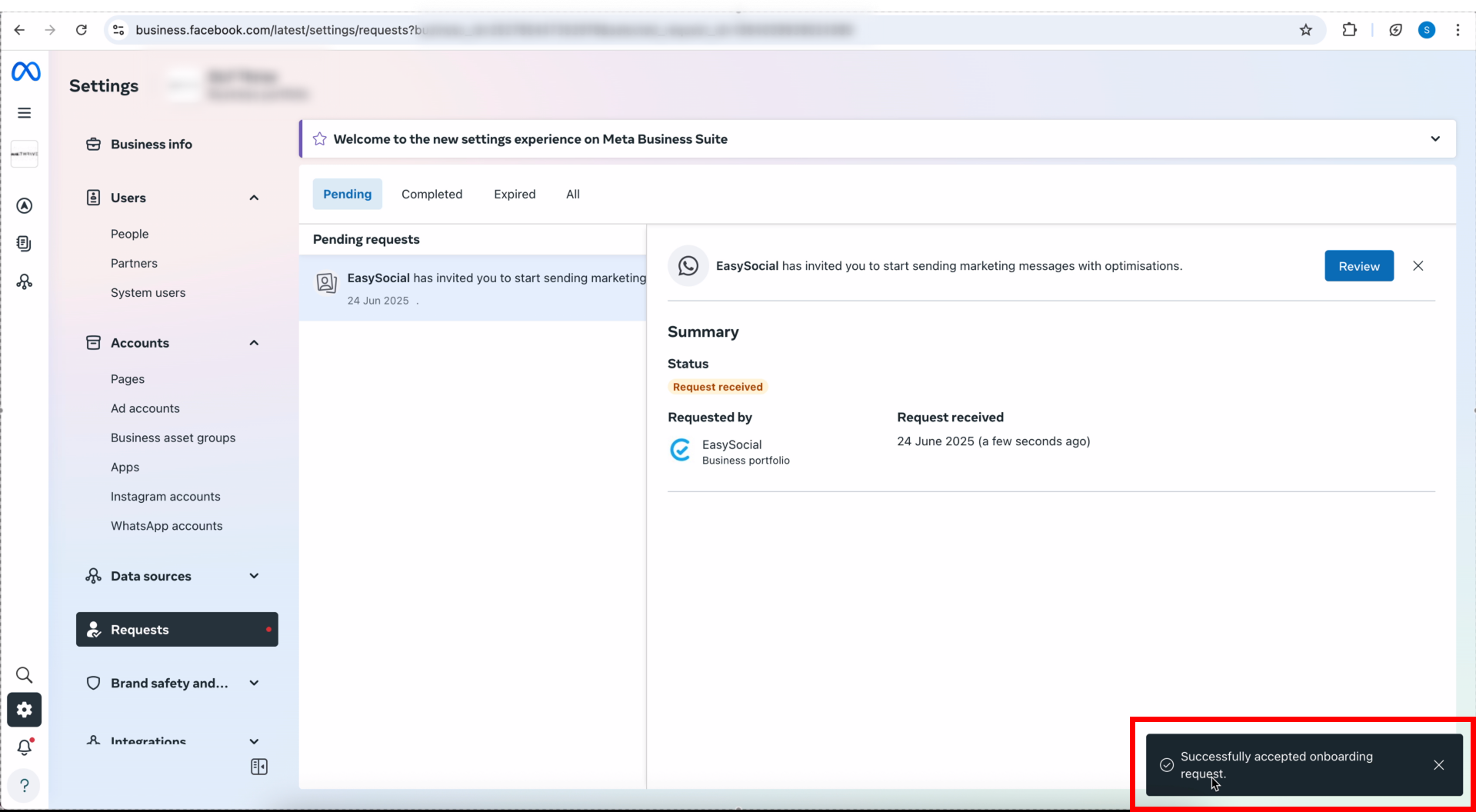Click the contact icon on EasySocial request
1476x812 pixels.
(x=327, y=283)
